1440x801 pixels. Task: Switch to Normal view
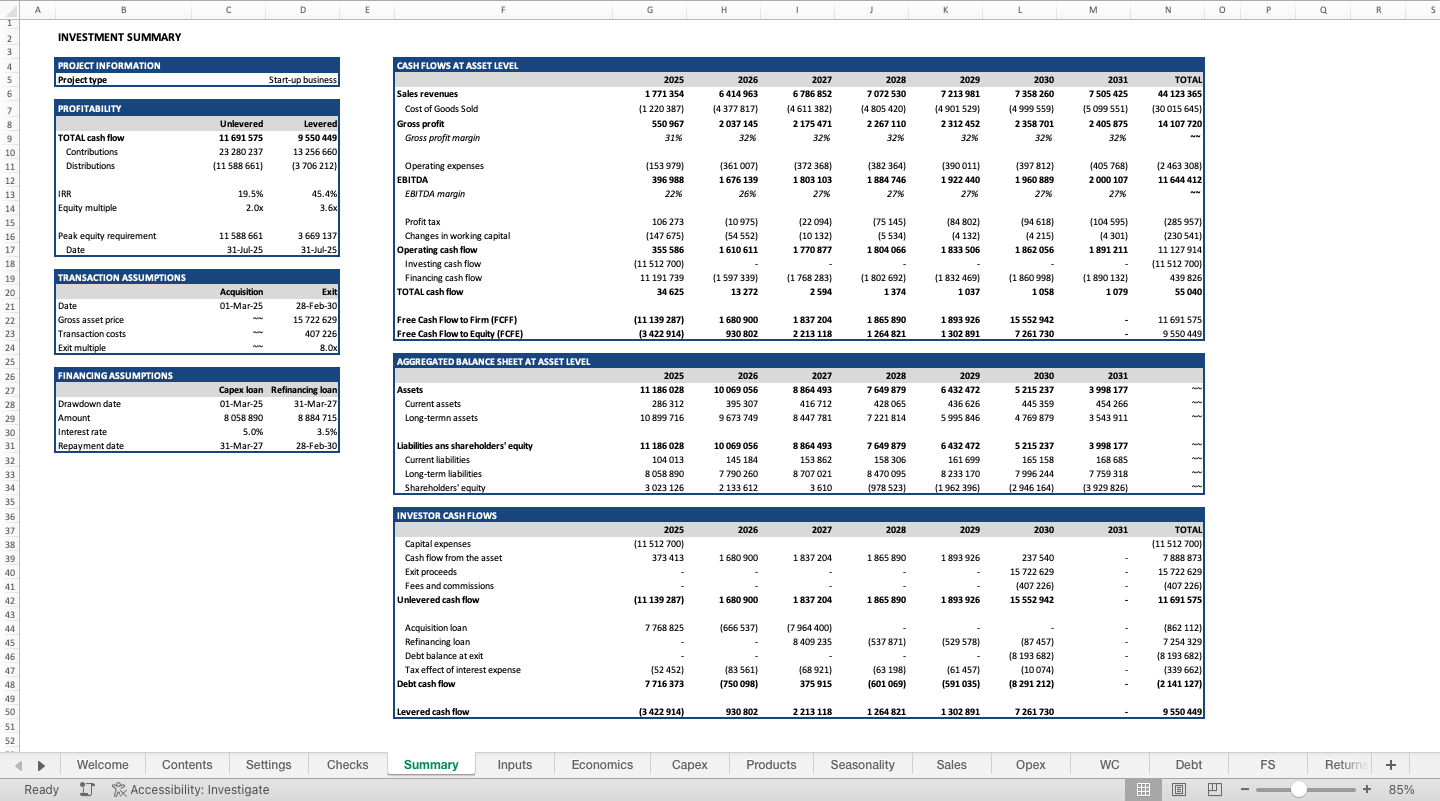[x=1143, y=789]
